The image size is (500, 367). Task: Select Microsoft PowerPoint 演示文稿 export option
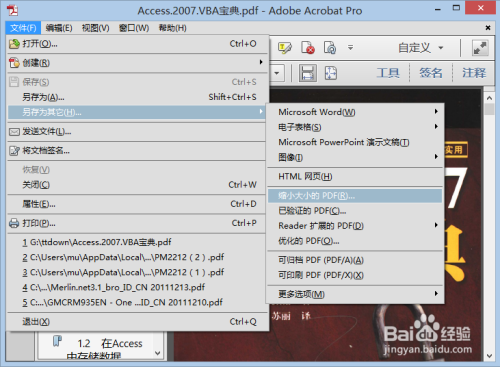[355, 142]
